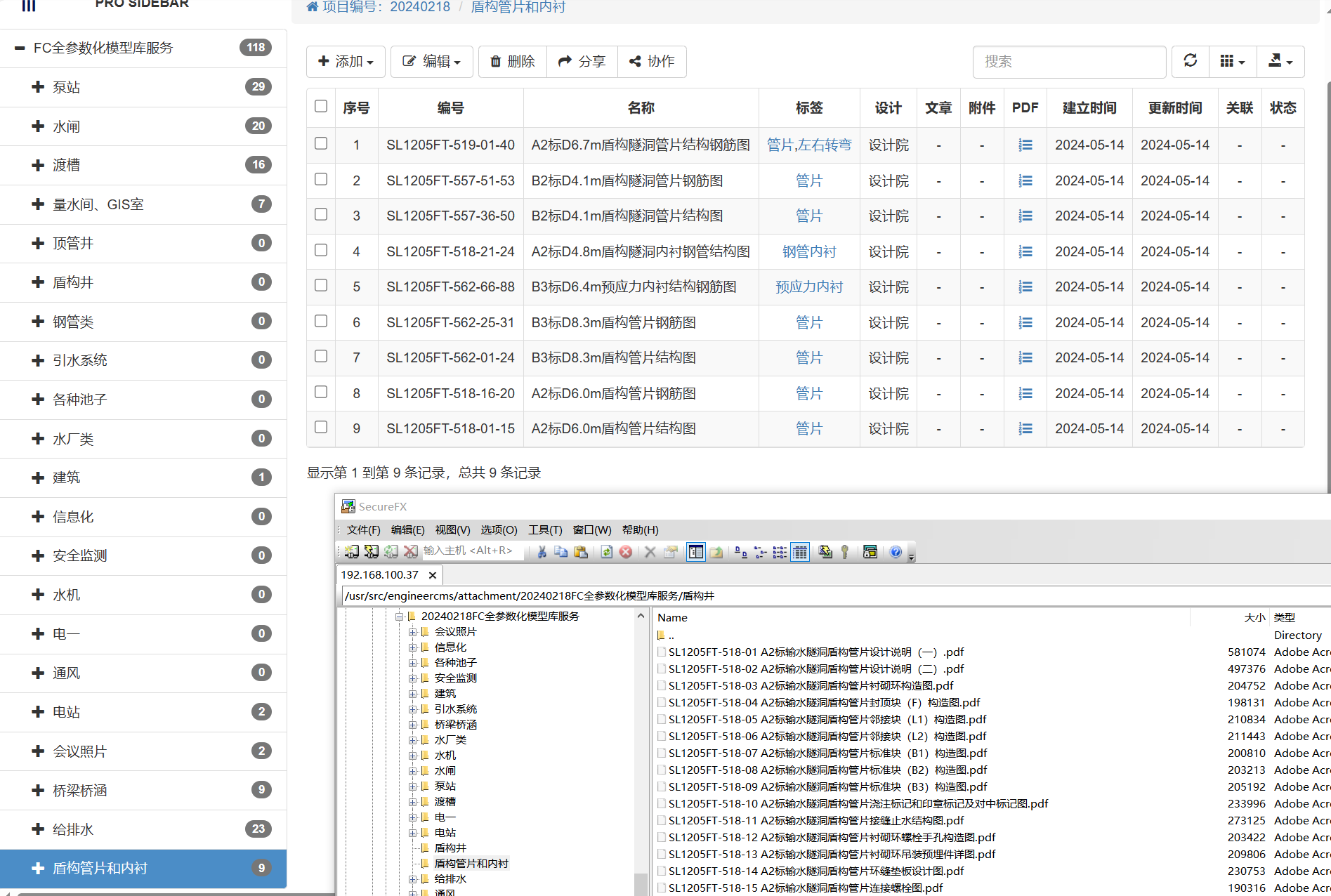This screenshot has width=1331, height=896.
Task: Click the home icon in the breadcrumb
Action: coord(313,7)
